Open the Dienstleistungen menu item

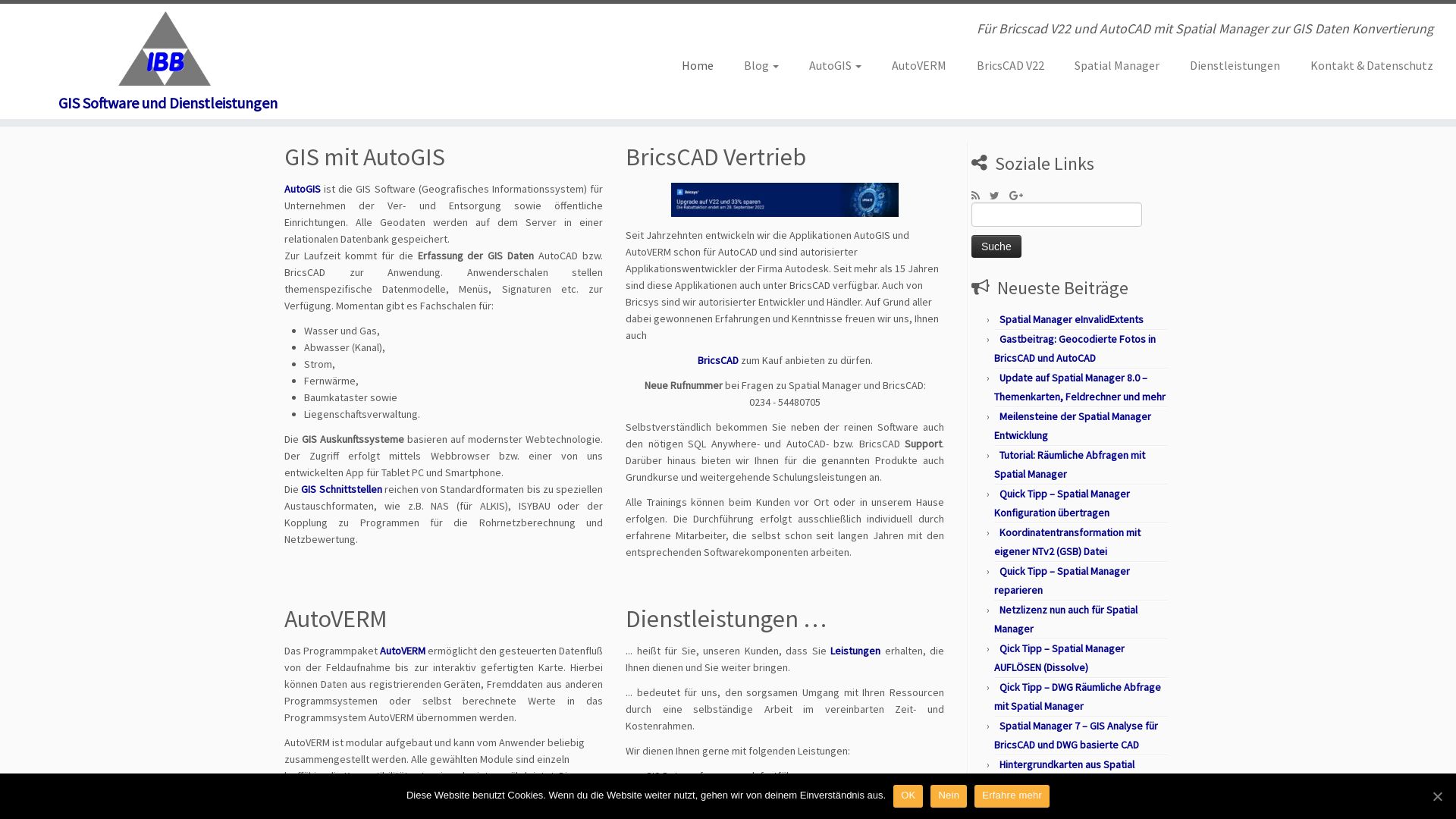[x=1235, y=65]
